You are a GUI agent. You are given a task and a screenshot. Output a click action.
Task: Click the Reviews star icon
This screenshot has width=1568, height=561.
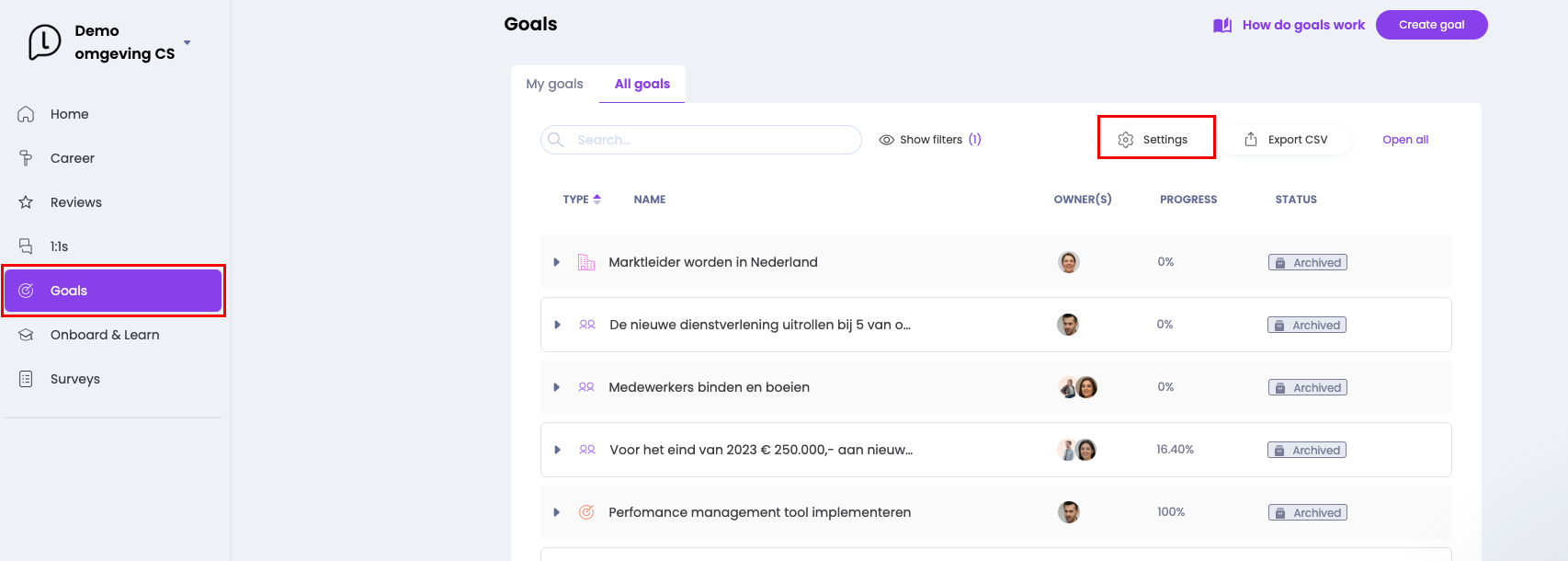(26, 202)
